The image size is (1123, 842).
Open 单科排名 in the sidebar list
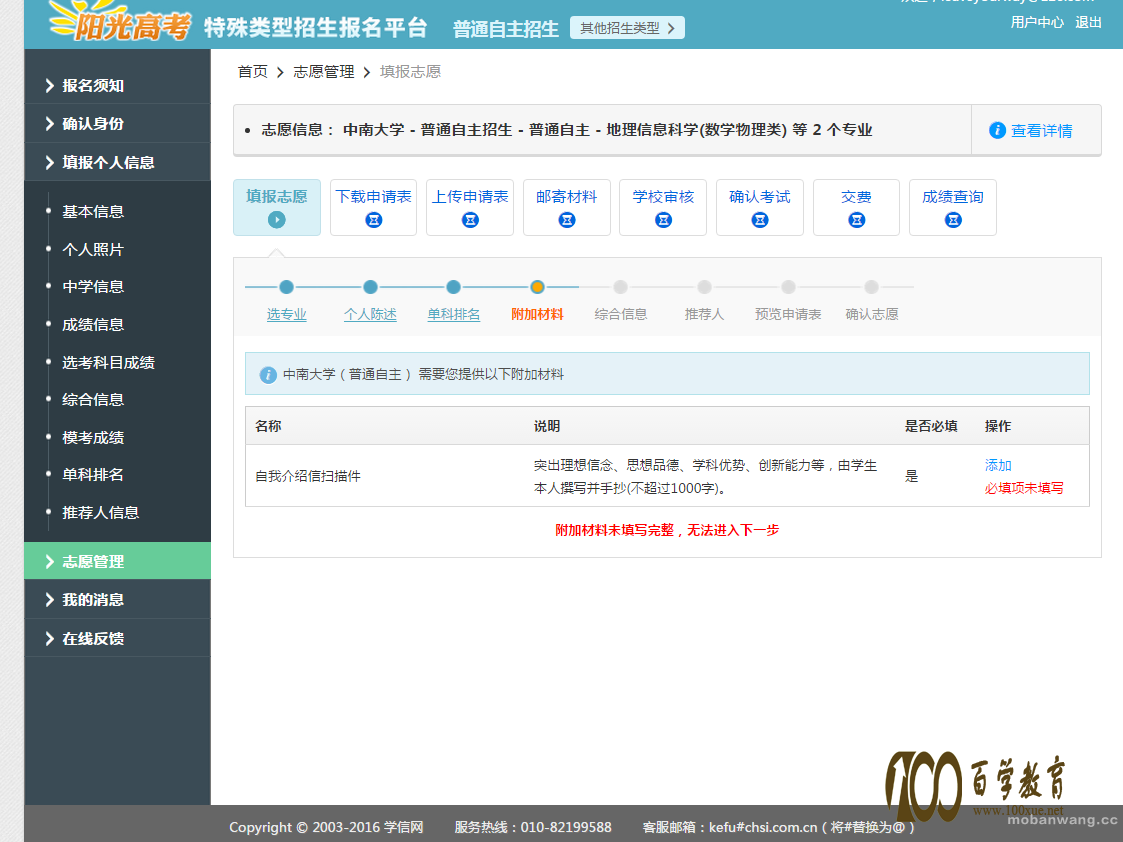tap(93, 475)
